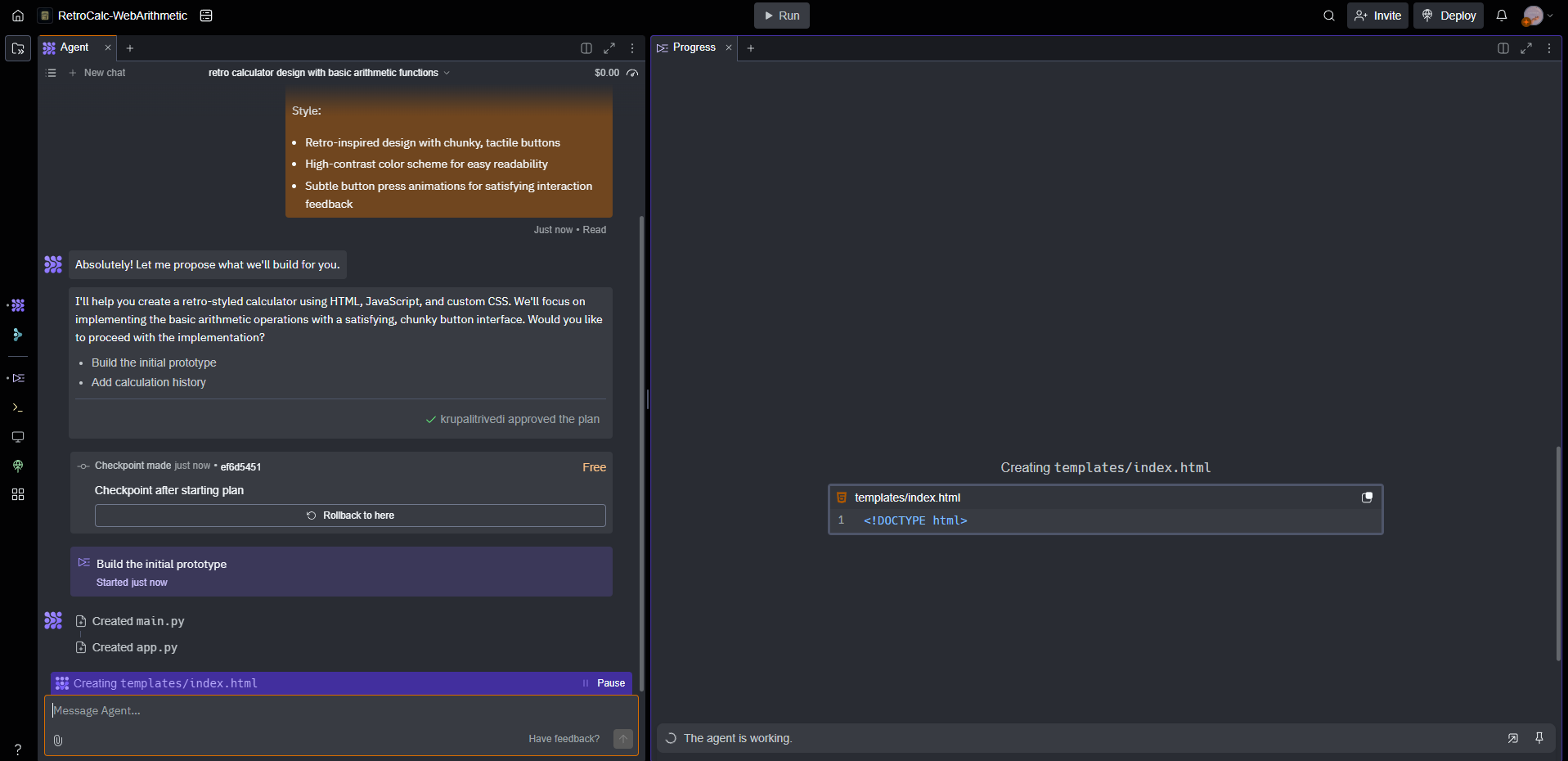Click the Agent chat vertical scrollbar
This screenshot has height=761, width=1568.
point(641,454)
